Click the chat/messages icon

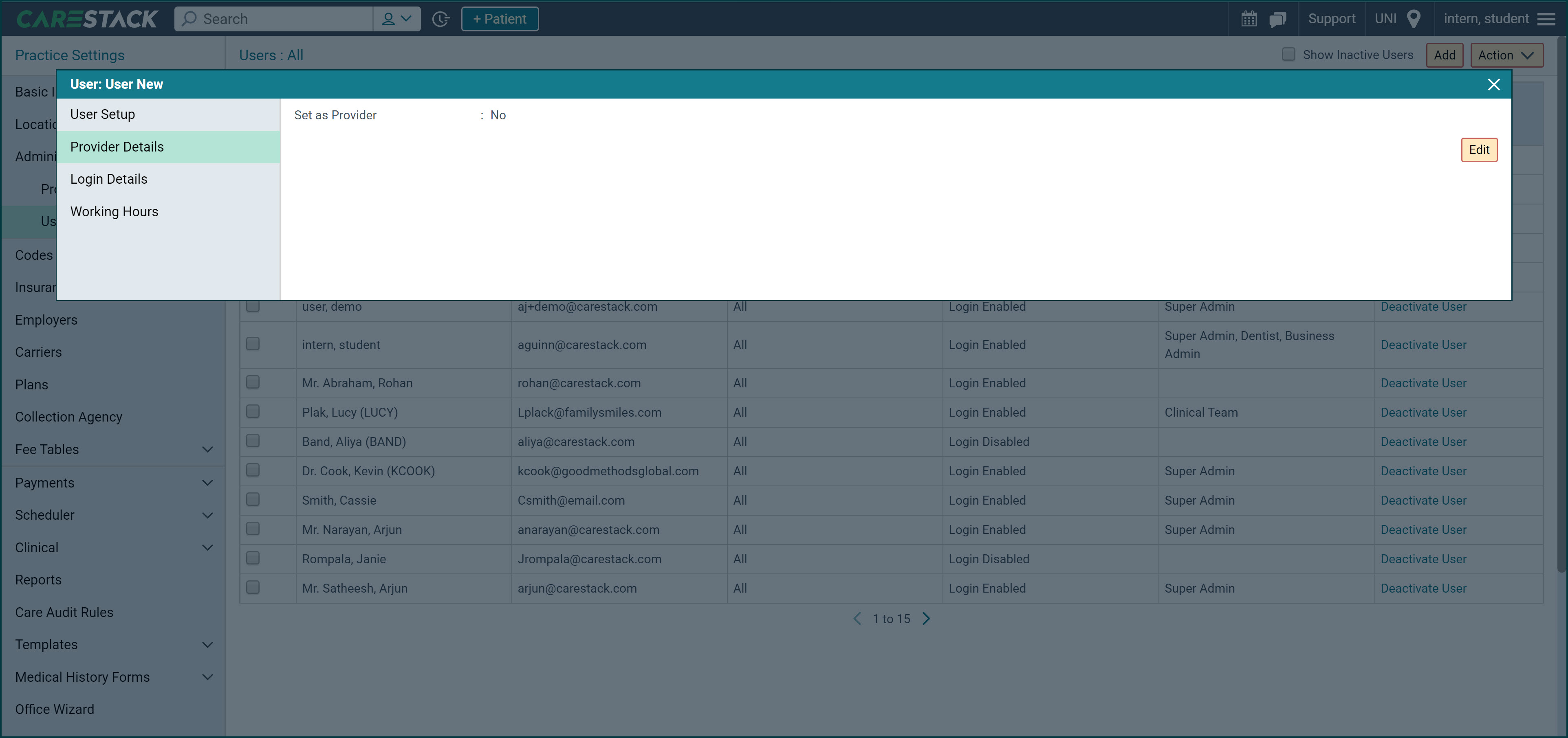click(1278, 18)
